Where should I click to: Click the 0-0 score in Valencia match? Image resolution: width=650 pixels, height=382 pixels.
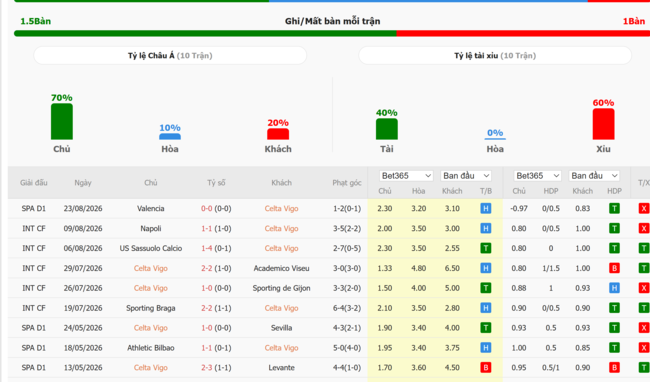206,208
